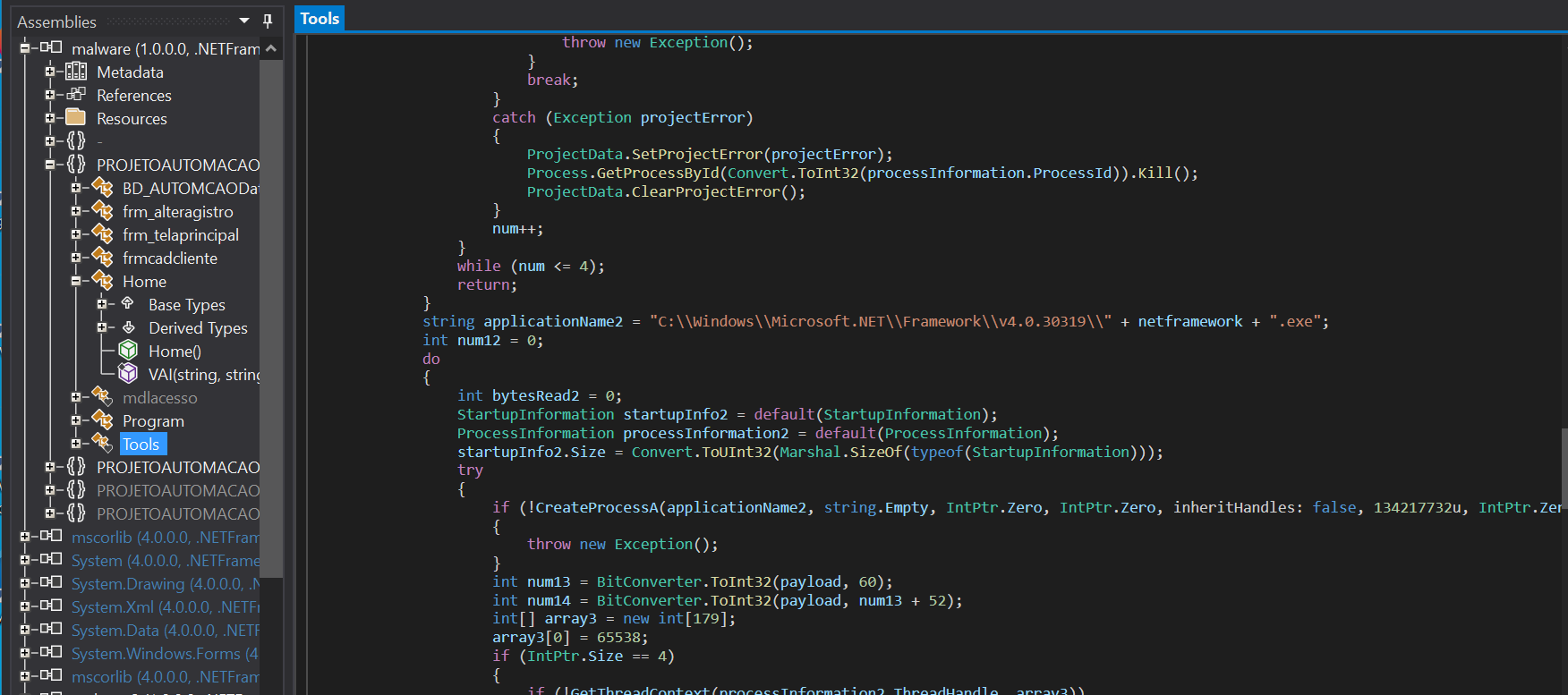Click the System.Xml assembly icon

(x=51, y=606)
